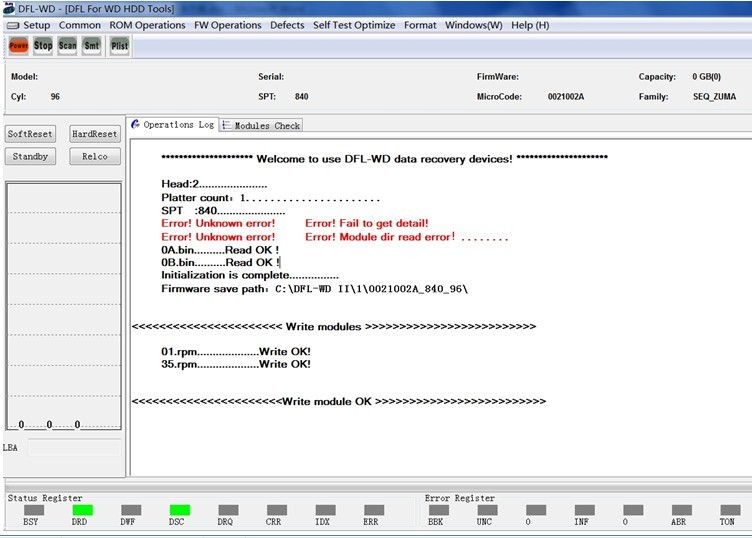The height and width of the screenshot is (538, 752).
Task: Click the DWF status indicator
Action: (x=131, y=510)
